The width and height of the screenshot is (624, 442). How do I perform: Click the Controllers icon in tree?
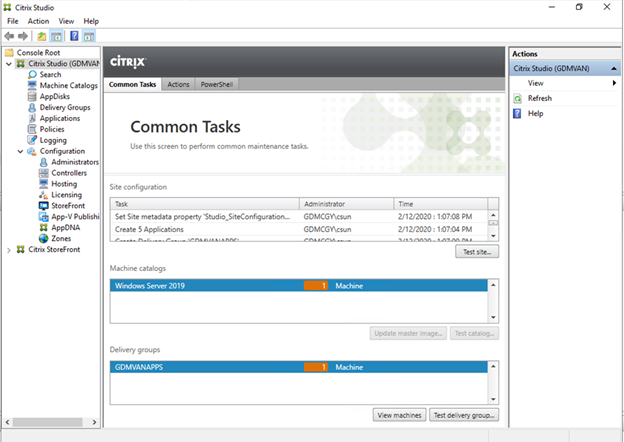point(43,173)
